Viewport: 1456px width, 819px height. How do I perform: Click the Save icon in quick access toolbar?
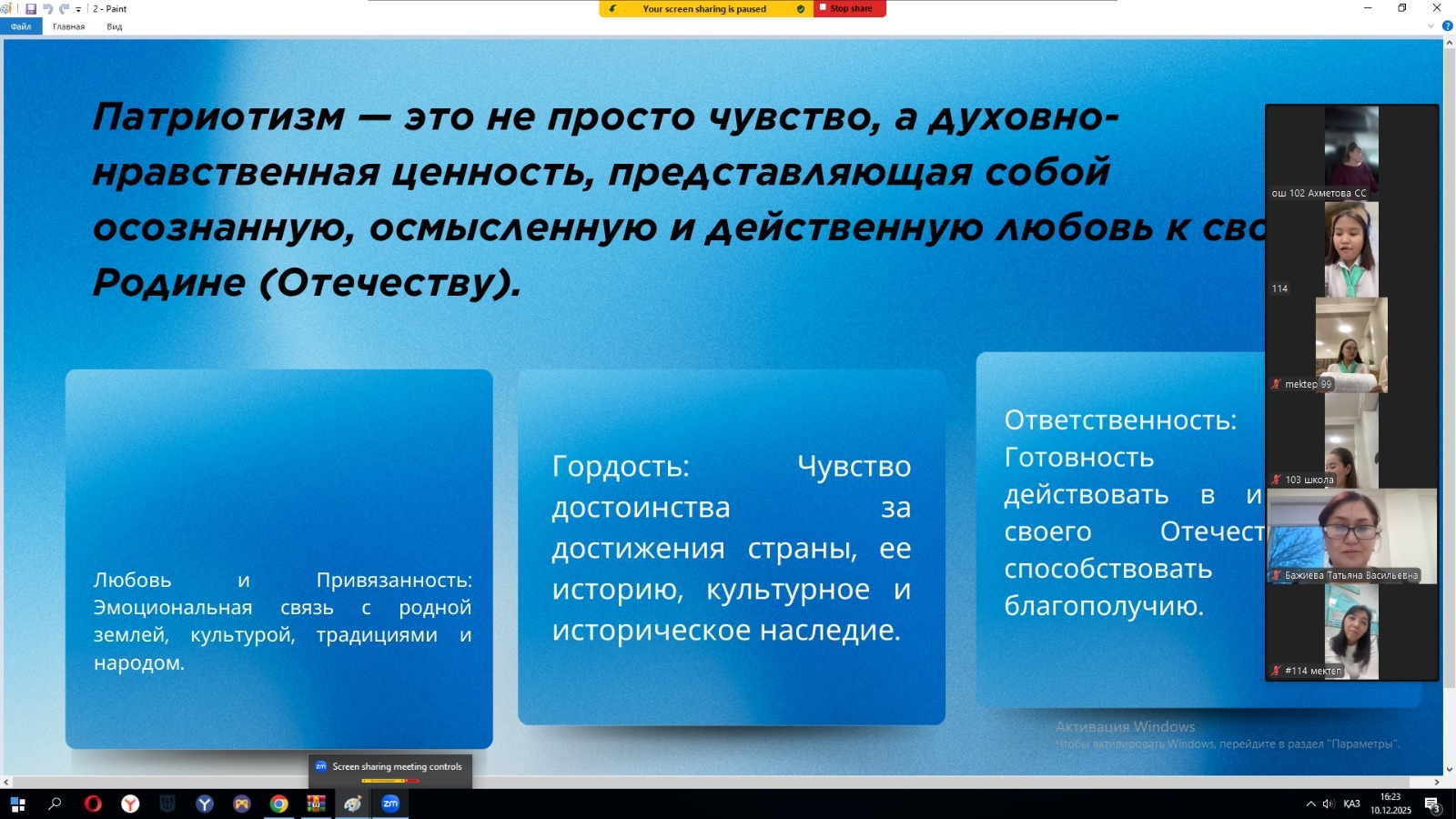point(31,9)
